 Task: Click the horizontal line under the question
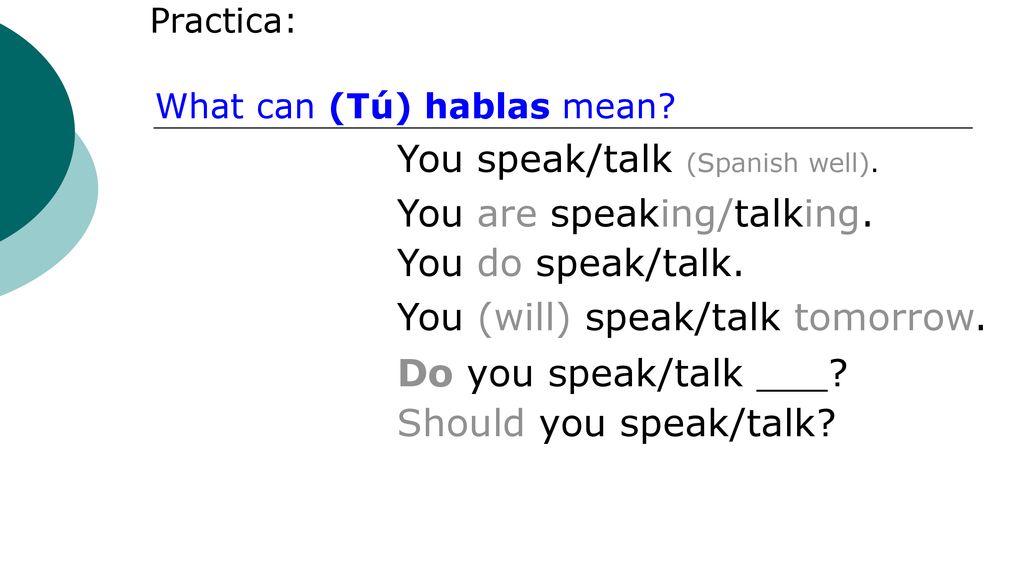563,128
